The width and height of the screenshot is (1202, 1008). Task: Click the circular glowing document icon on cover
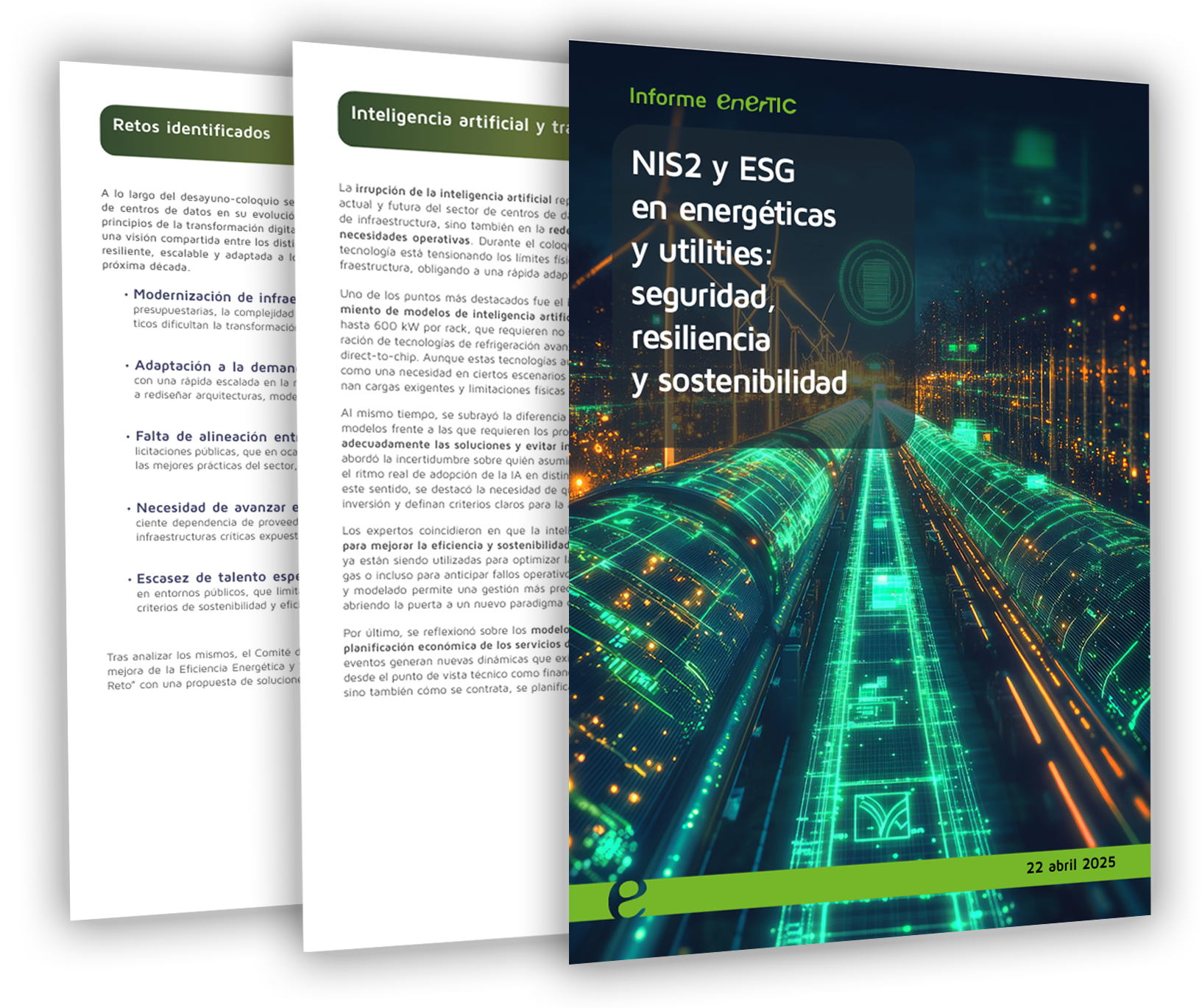pyautogui.click(x=877, y=281)
